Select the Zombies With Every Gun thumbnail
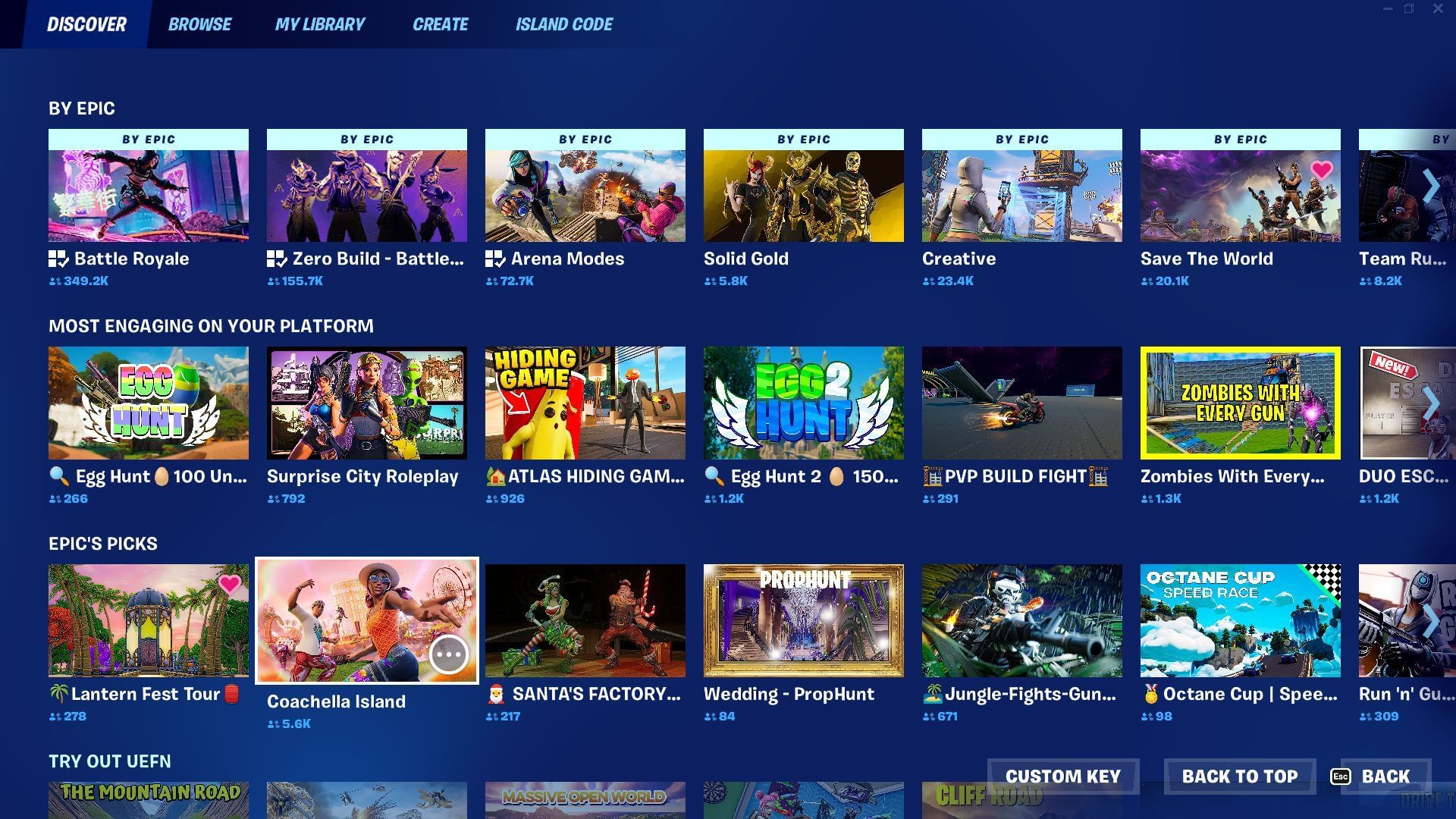Image resolution: width=1456 pixels, height=819 pixels. pos(1240,403)
